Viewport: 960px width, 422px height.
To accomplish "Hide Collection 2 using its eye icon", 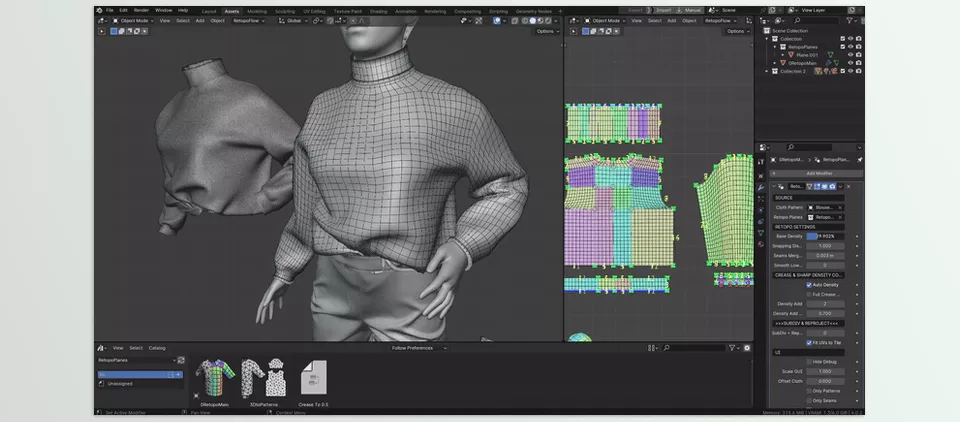I will click(850, 71).
